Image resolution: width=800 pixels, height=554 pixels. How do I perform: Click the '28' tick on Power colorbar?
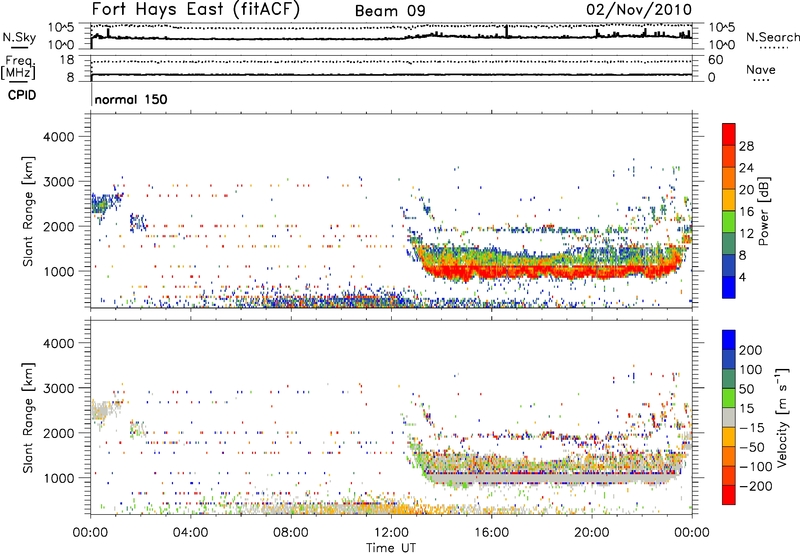click(746, 146)
